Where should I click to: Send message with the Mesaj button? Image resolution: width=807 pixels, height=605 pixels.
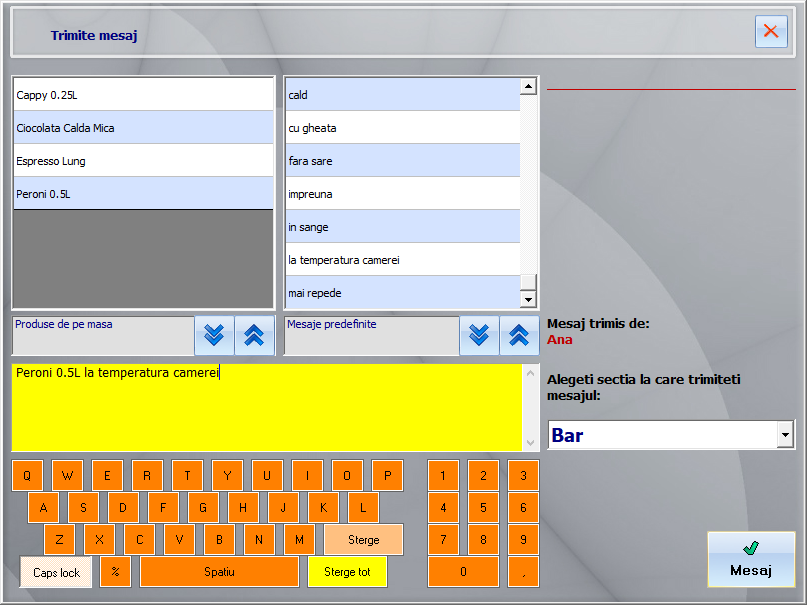click(751, 559)
